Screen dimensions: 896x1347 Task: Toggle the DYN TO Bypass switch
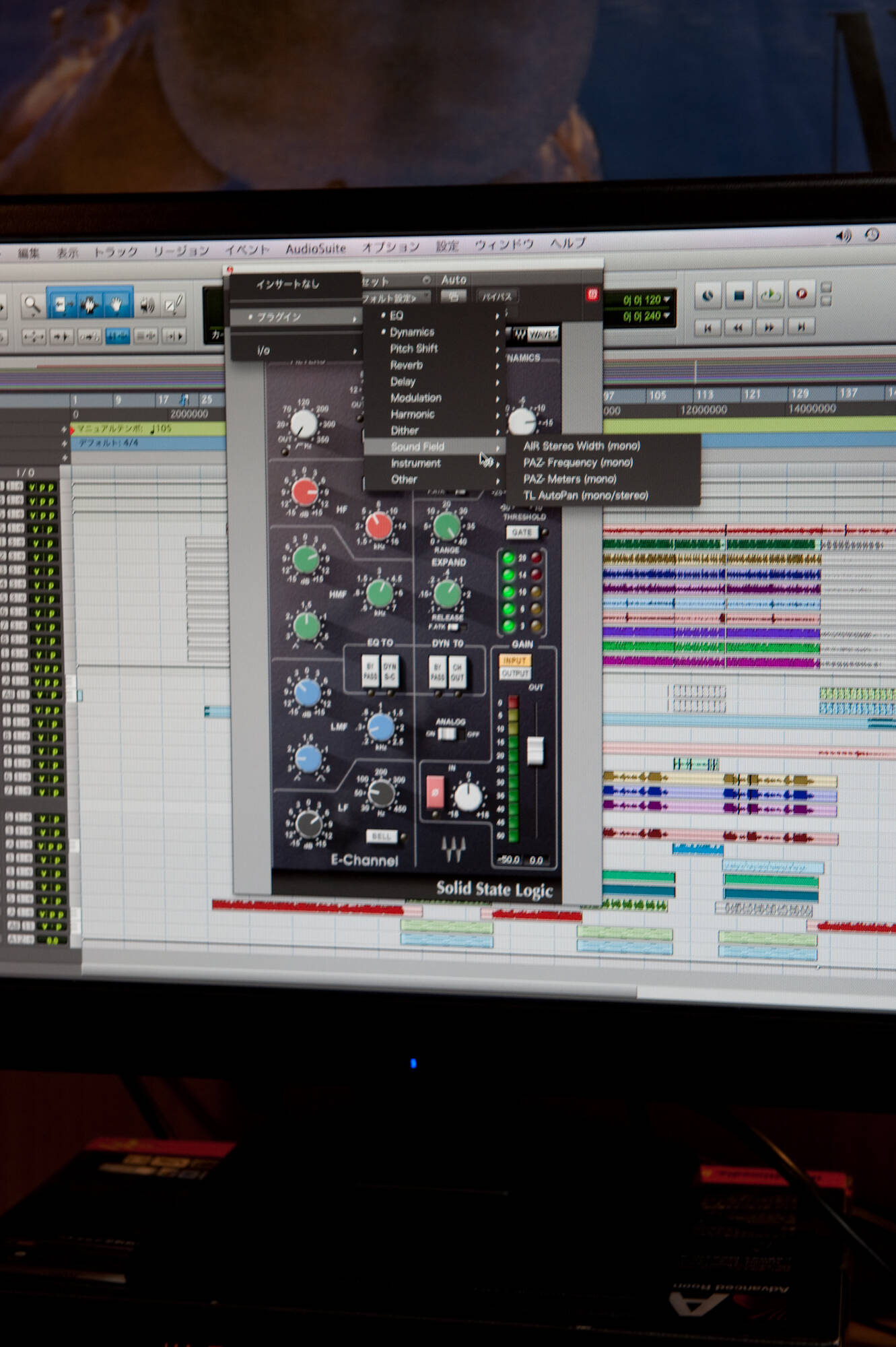(438, 671)
